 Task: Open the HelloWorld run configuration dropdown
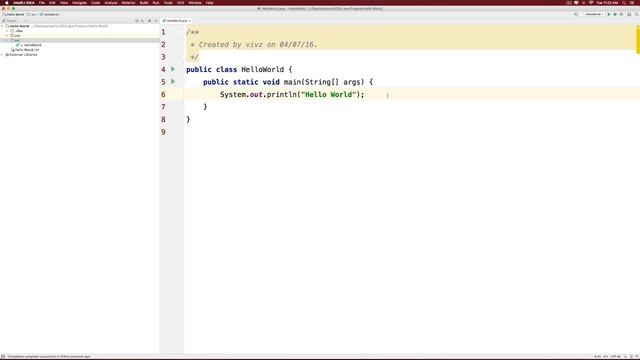tap(594, 14)
